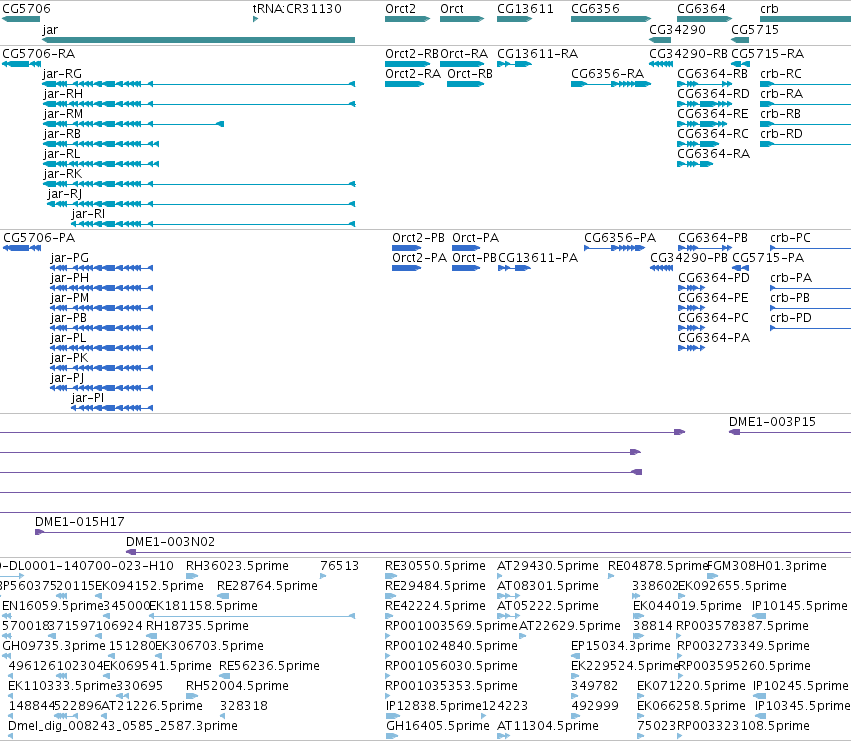
Task: Open the jar-PM protein label
Action: point(69,298)
